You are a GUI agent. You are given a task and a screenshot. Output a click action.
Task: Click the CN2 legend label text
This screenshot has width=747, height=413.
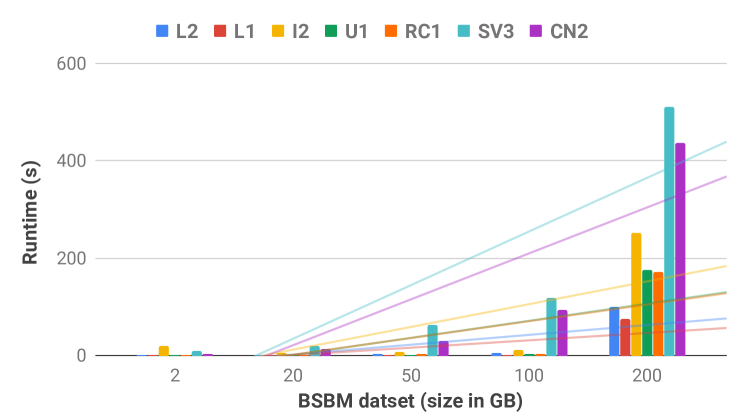(569, 31)
